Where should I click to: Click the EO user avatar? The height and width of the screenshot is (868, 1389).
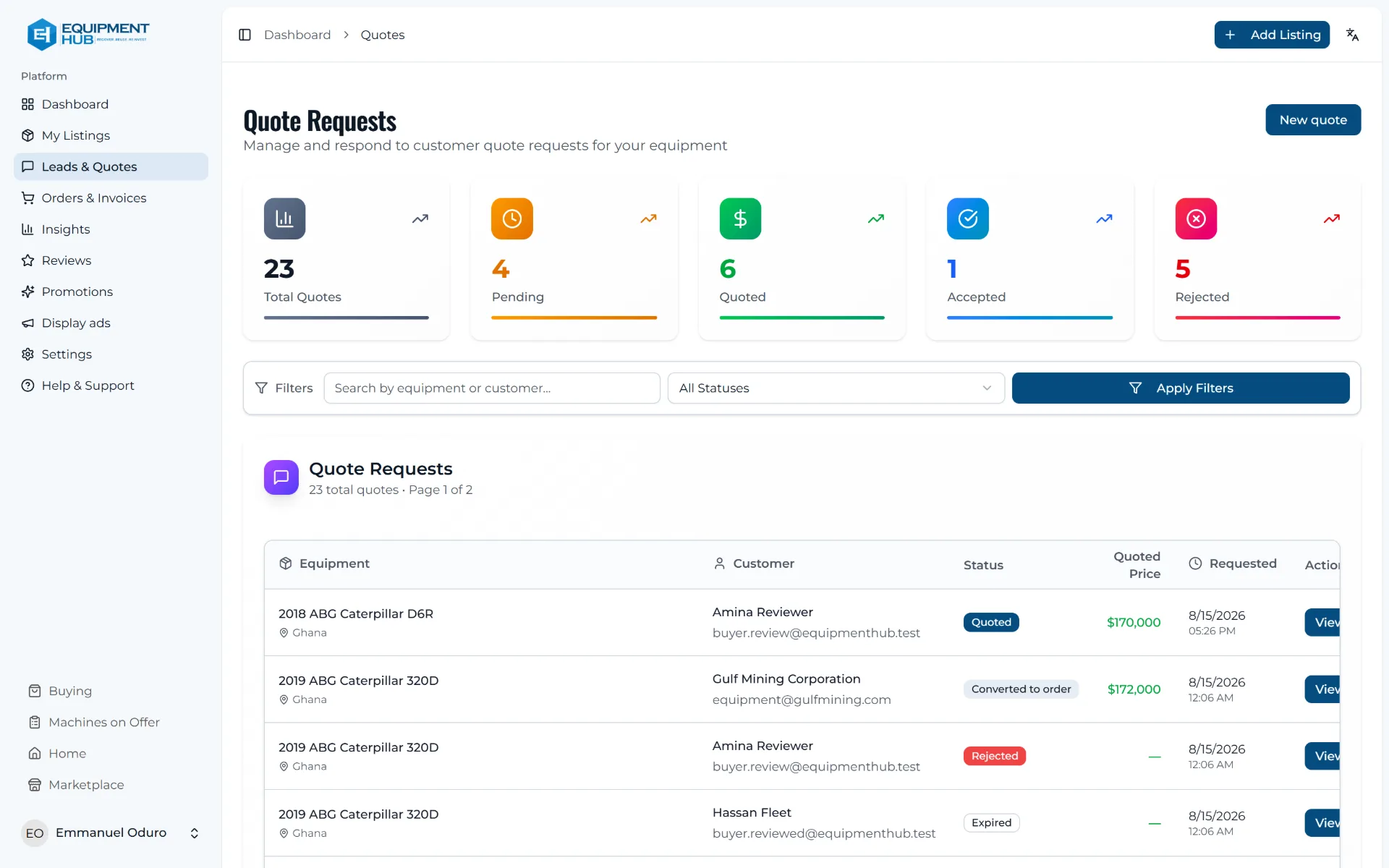coord(35,833)
